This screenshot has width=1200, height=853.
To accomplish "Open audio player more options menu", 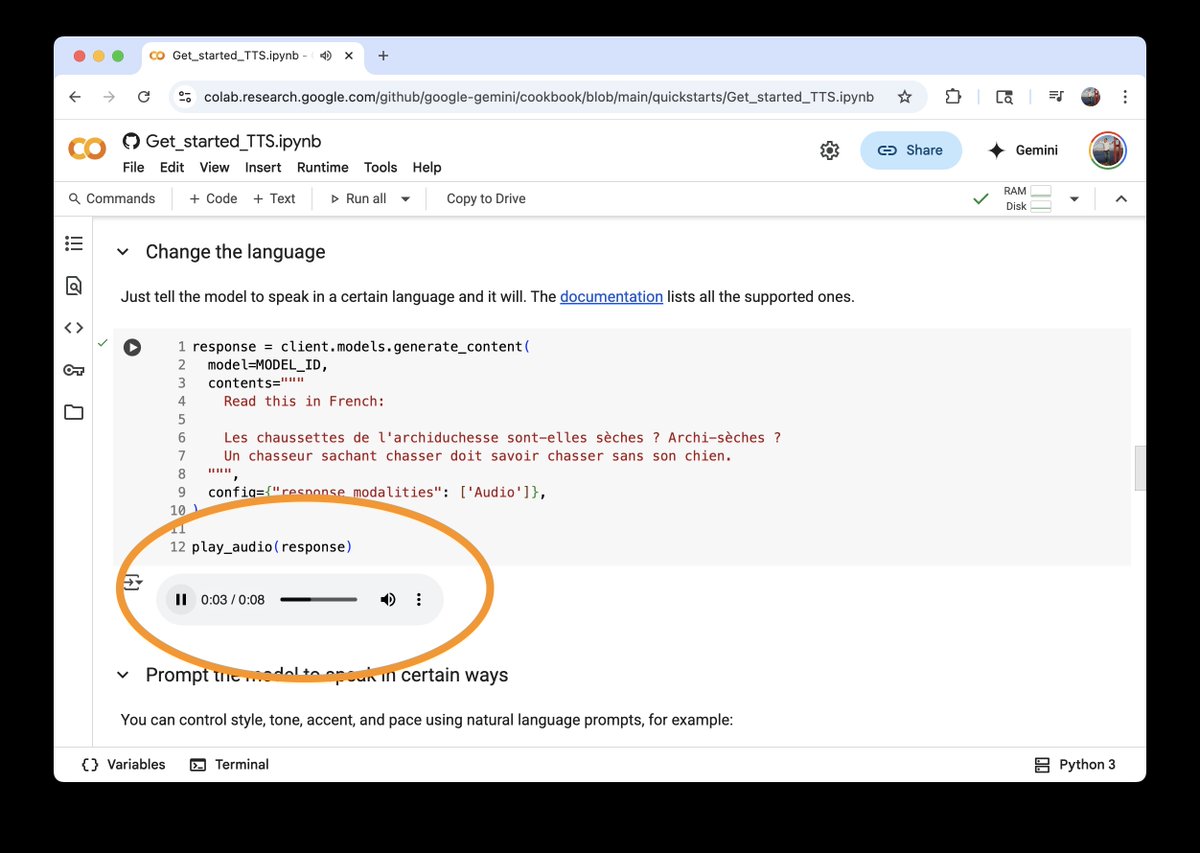I will pos(419,600).
